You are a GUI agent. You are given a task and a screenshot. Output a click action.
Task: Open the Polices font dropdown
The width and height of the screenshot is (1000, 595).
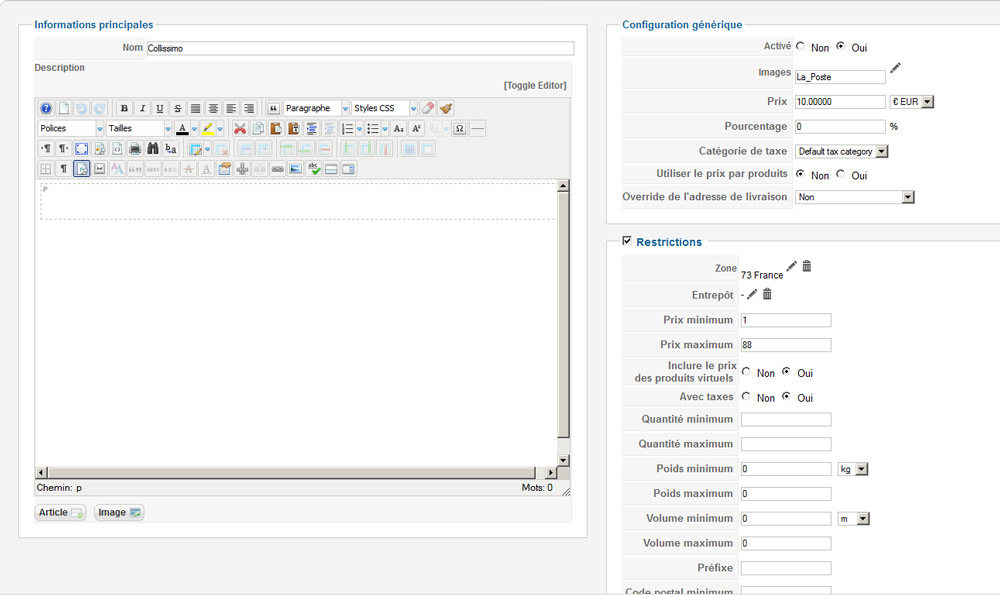point(71,129)
